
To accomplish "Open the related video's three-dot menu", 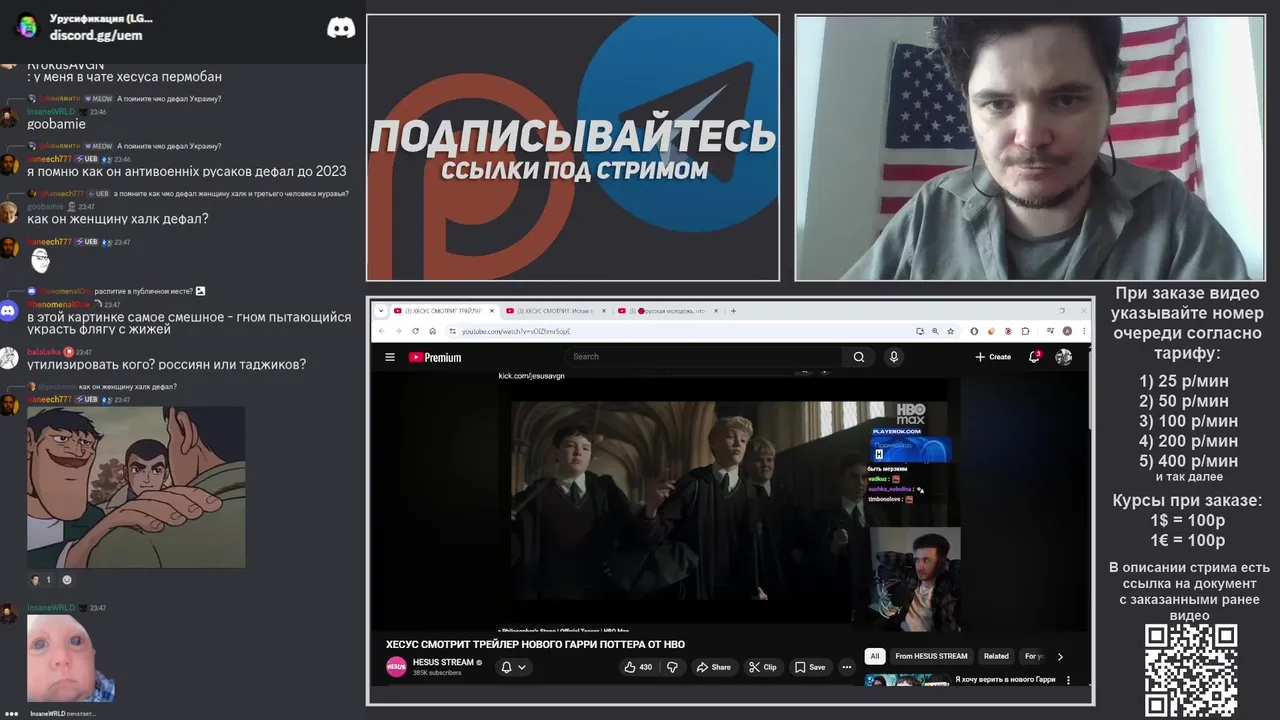I will [1068, 680].
